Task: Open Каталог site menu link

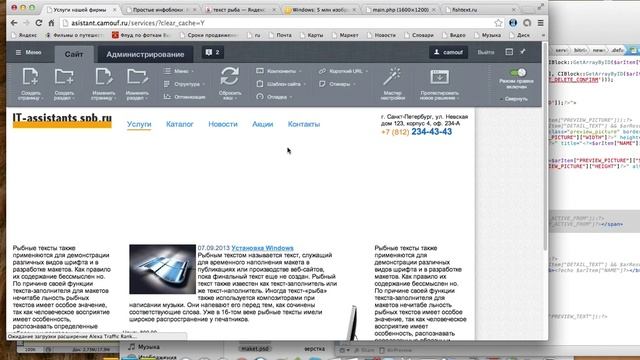Action: pos(180,124)
